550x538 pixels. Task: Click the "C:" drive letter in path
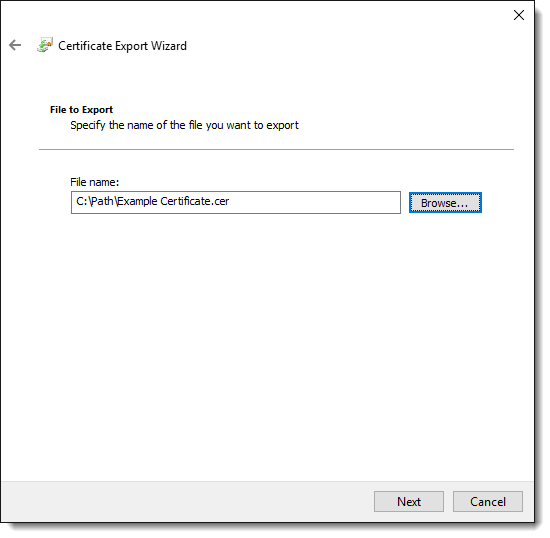point(82,201)
